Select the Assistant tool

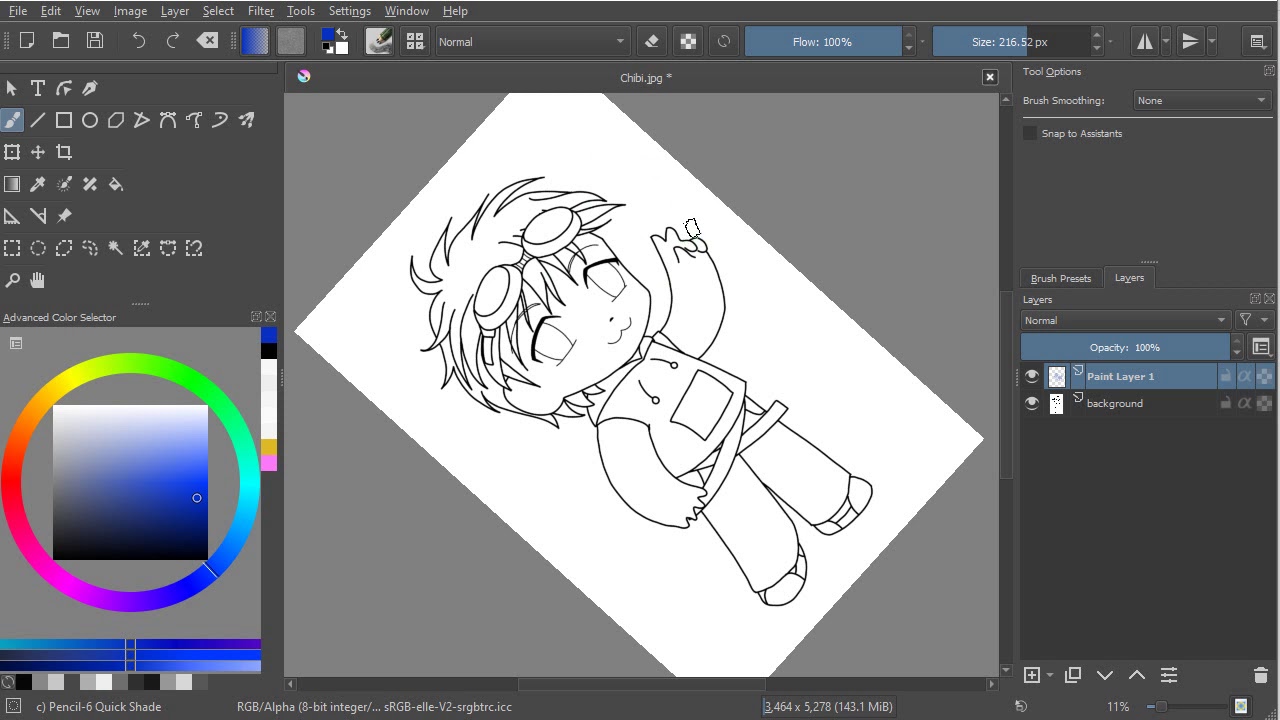coord(12,216)
